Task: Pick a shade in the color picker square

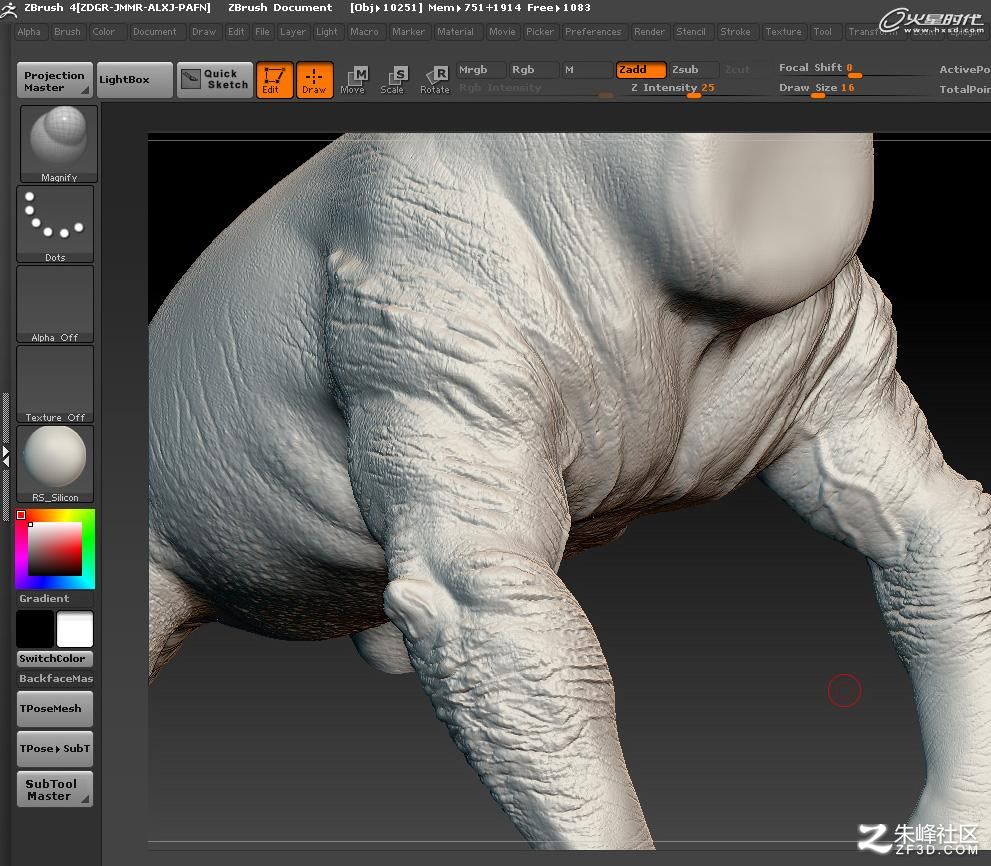Action: click(x=55, y=548)
